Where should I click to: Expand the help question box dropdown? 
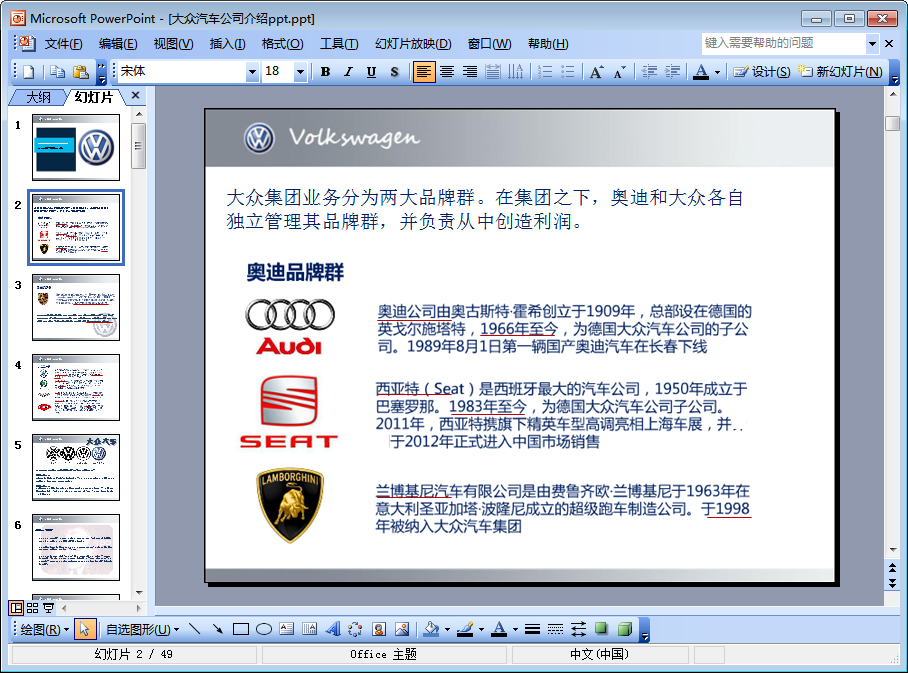point(872,43)
